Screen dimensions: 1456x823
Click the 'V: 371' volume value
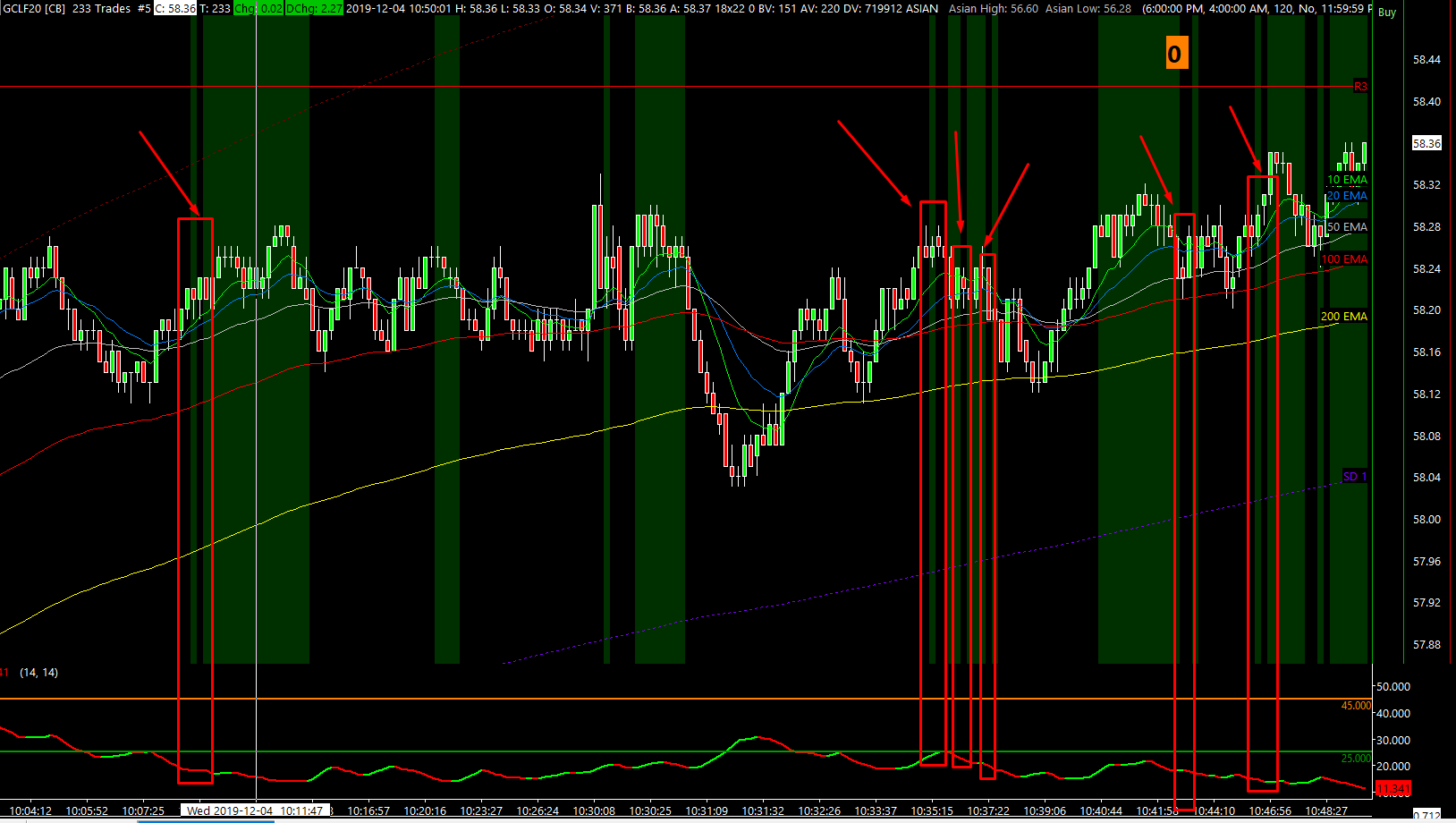[607, 8]
